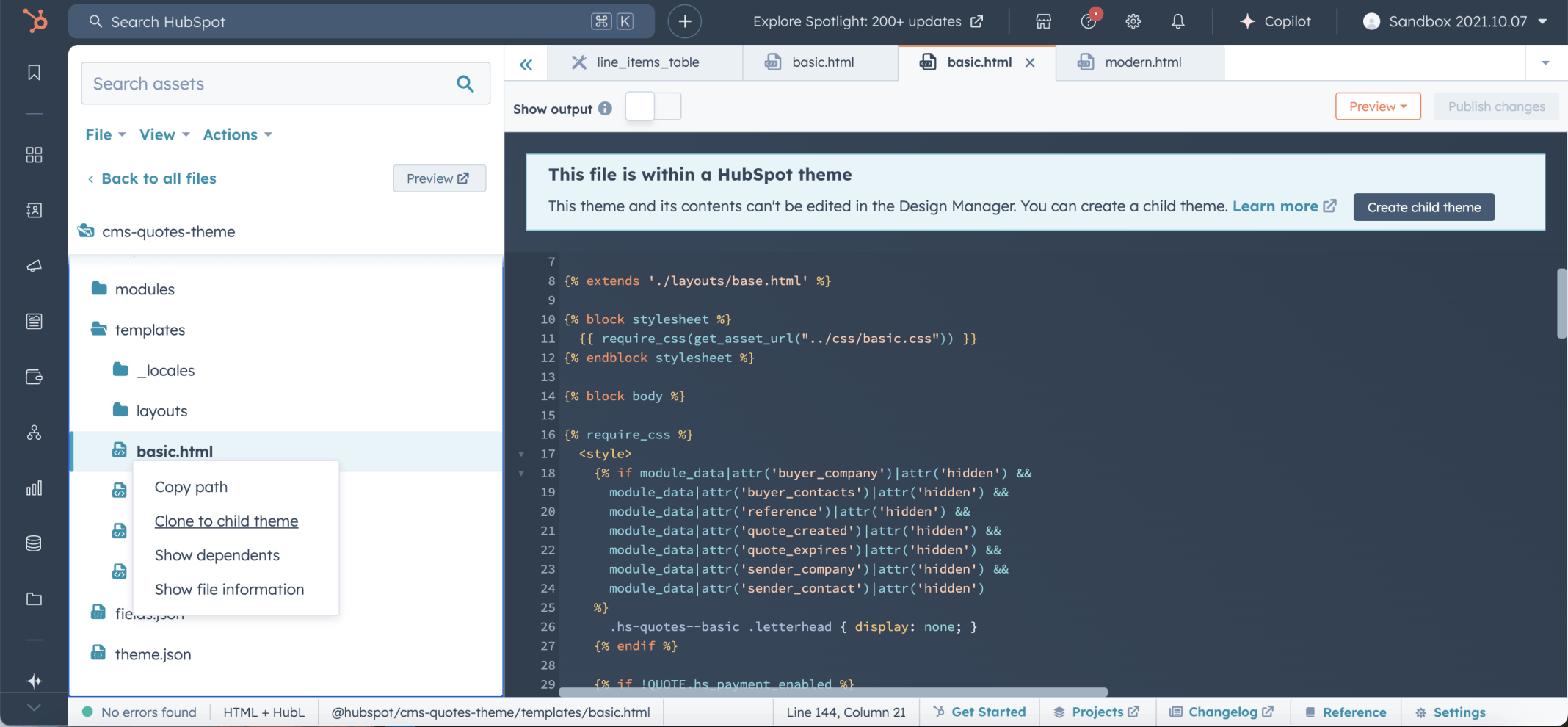Click the editor horizontal scrollbar
This screenshot has width=1568, height=727.
coord(833,692)
